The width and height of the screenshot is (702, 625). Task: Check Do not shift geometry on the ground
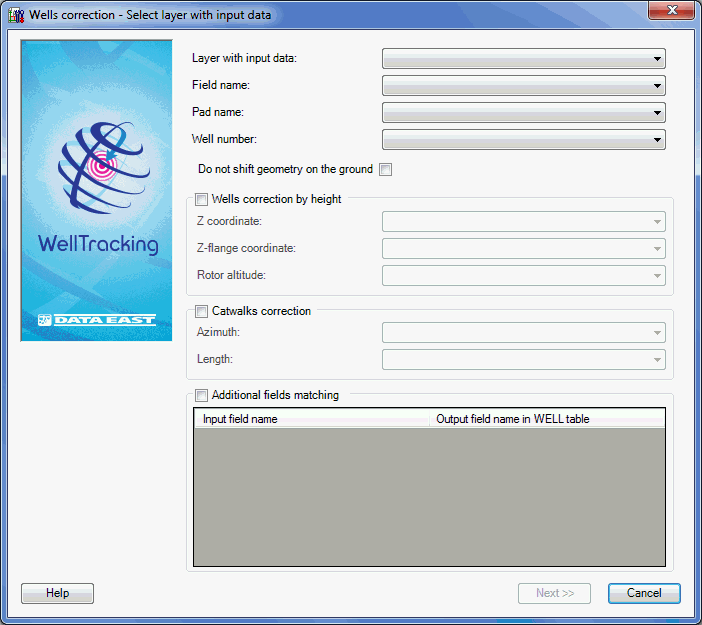[385, 170]
